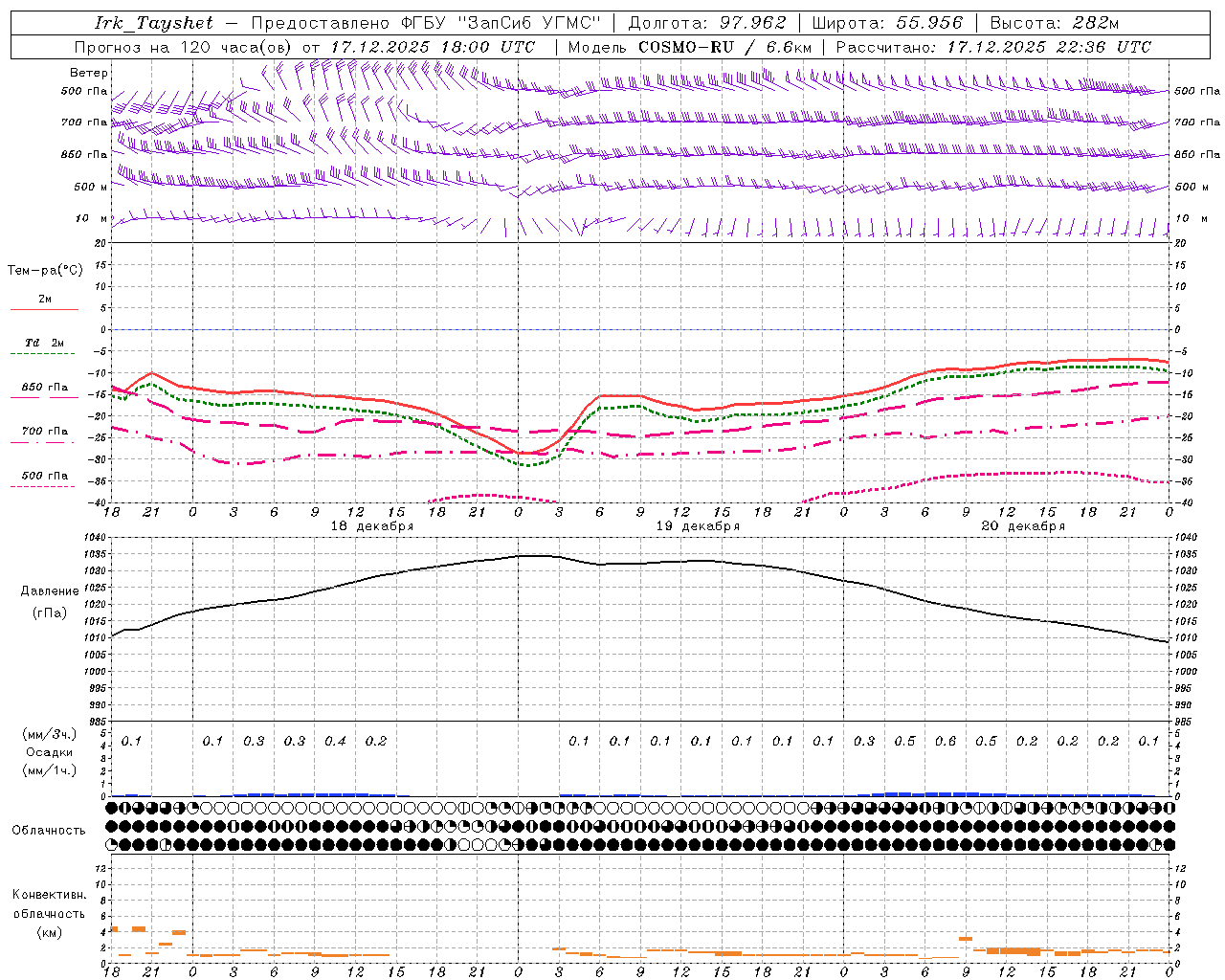Image resolution: width=1225 pixels, height=980 pixels.
Task: Click the Конвективн. convective cloud label
Action: (50, 895)
